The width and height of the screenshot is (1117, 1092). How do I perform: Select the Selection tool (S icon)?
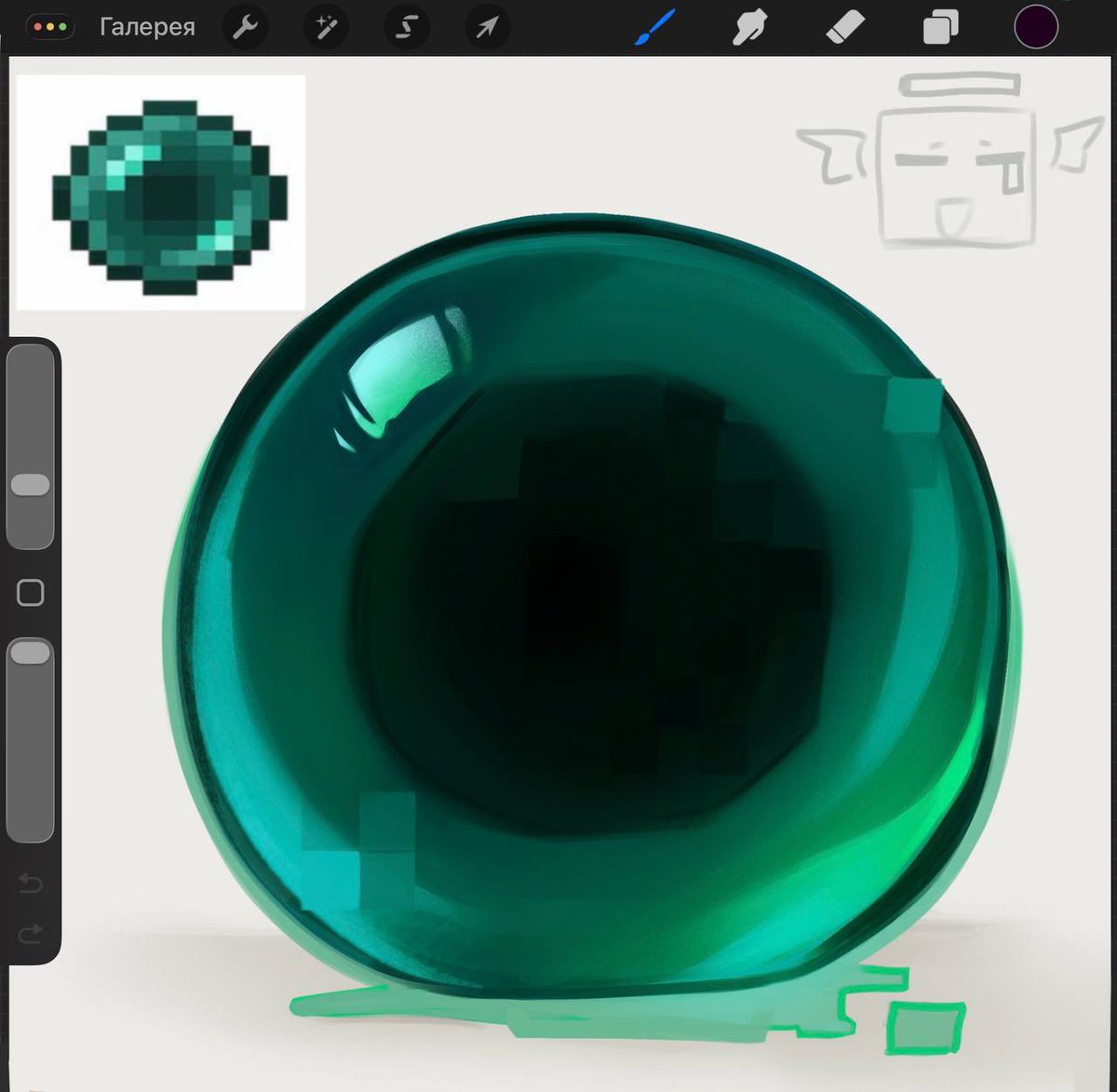tap(406, 28)
